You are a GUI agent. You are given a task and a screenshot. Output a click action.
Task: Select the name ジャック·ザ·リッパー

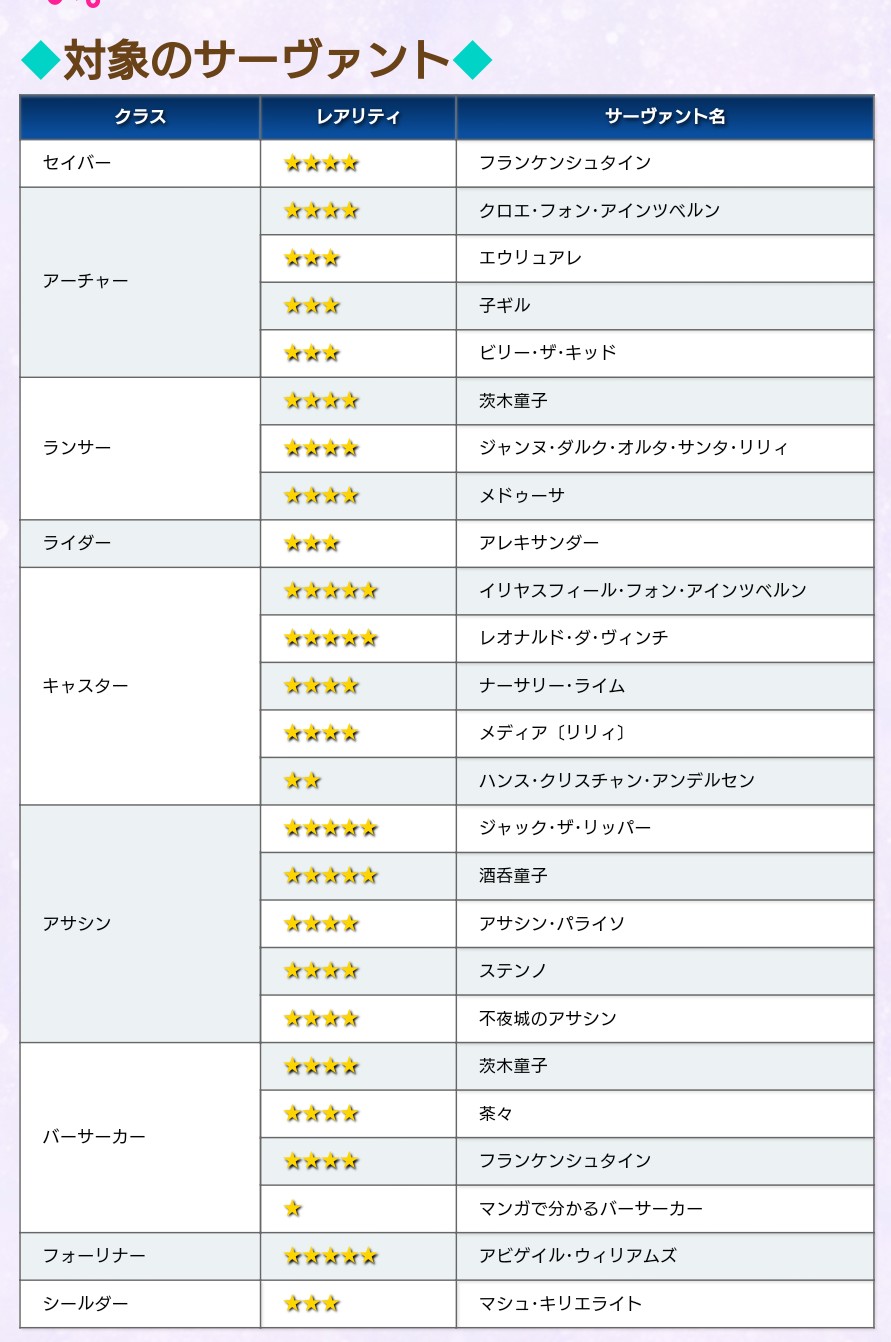565,828
